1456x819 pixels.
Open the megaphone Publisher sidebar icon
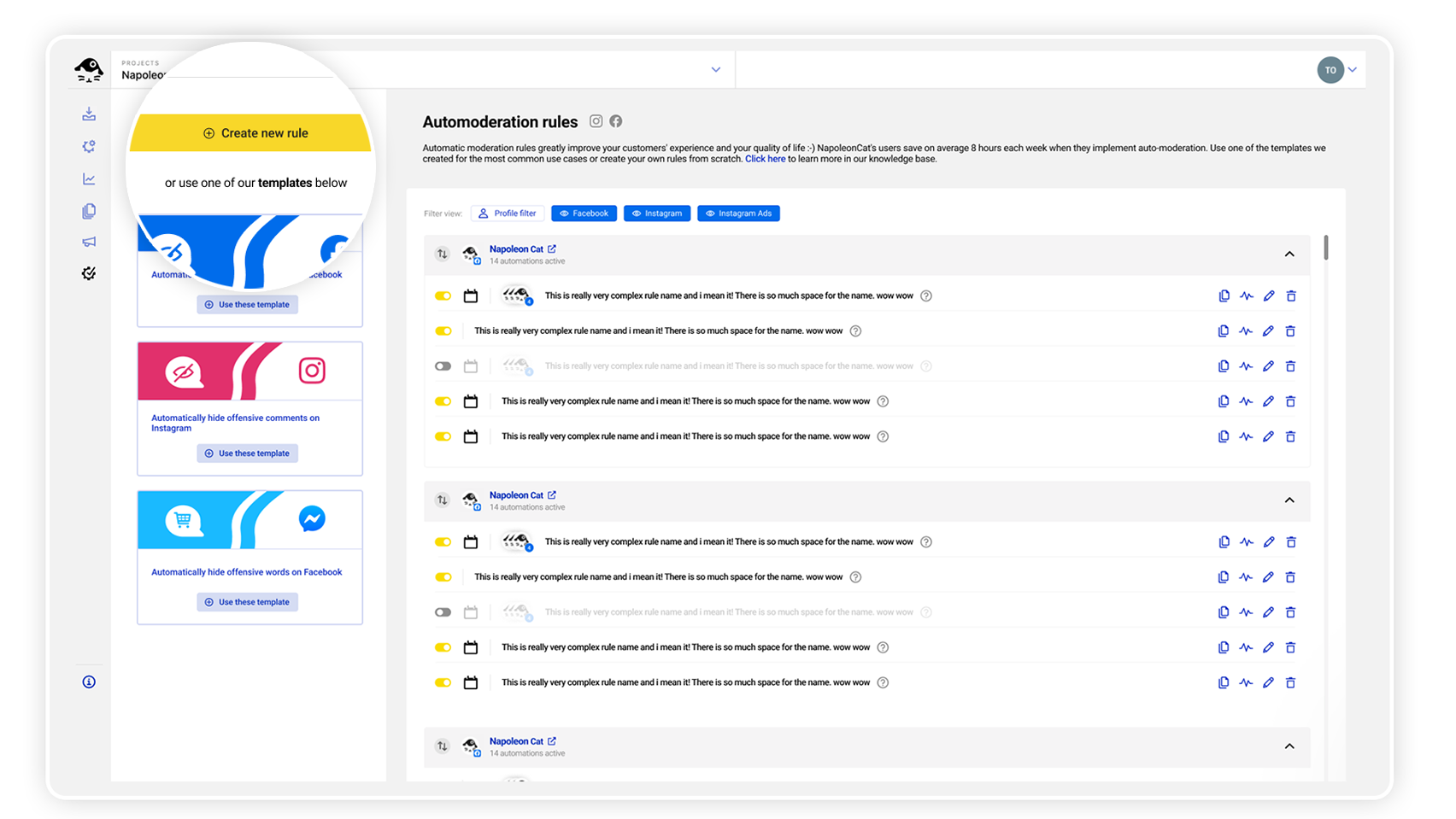pyautogui.click(x=89, y=242)
